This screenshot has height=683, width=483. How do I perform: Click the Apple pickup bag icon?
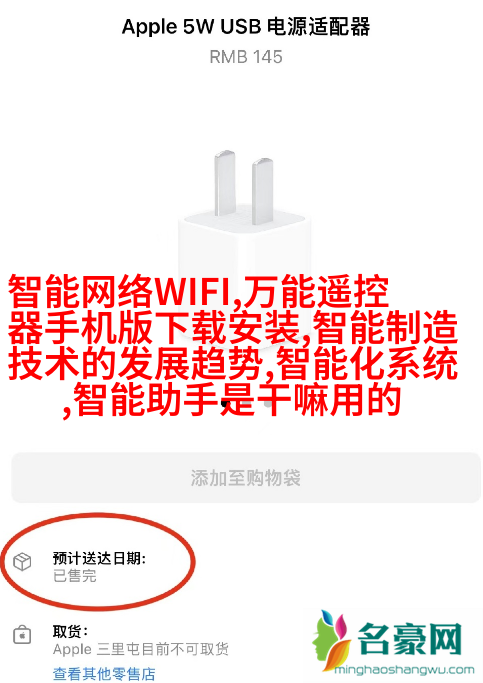(x=22, y=635)
